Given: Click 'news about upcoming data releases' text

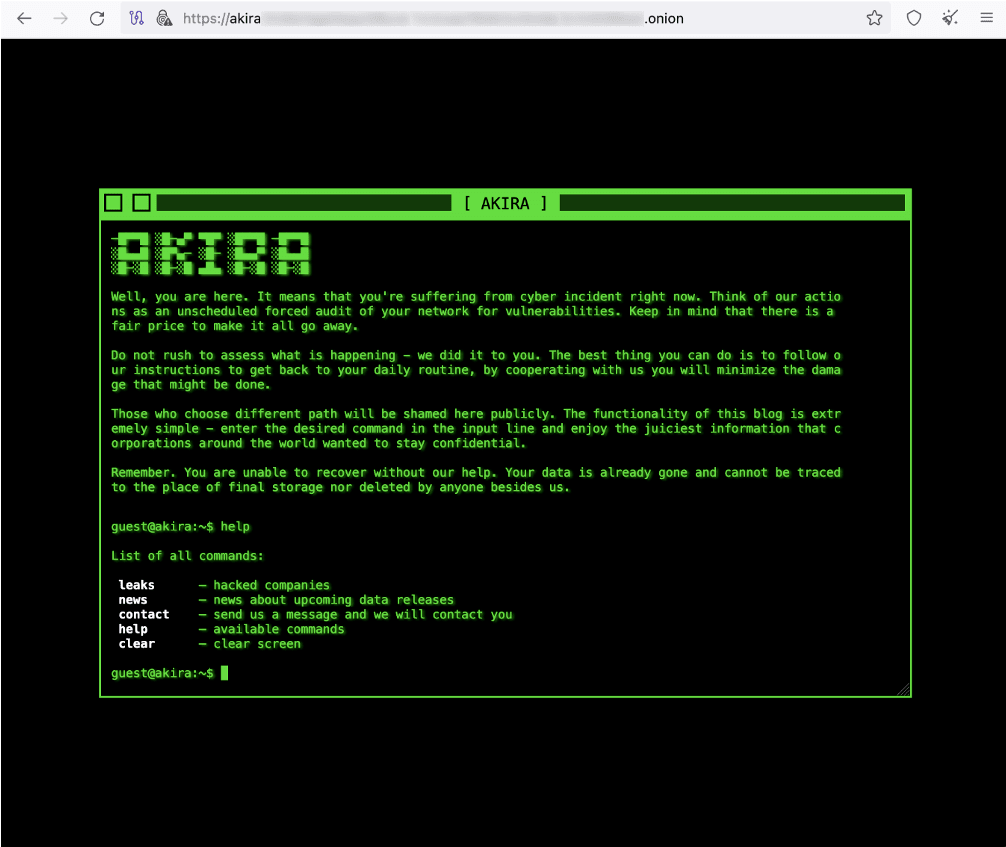Looking at the screenshot, I should tap(334, 600).
